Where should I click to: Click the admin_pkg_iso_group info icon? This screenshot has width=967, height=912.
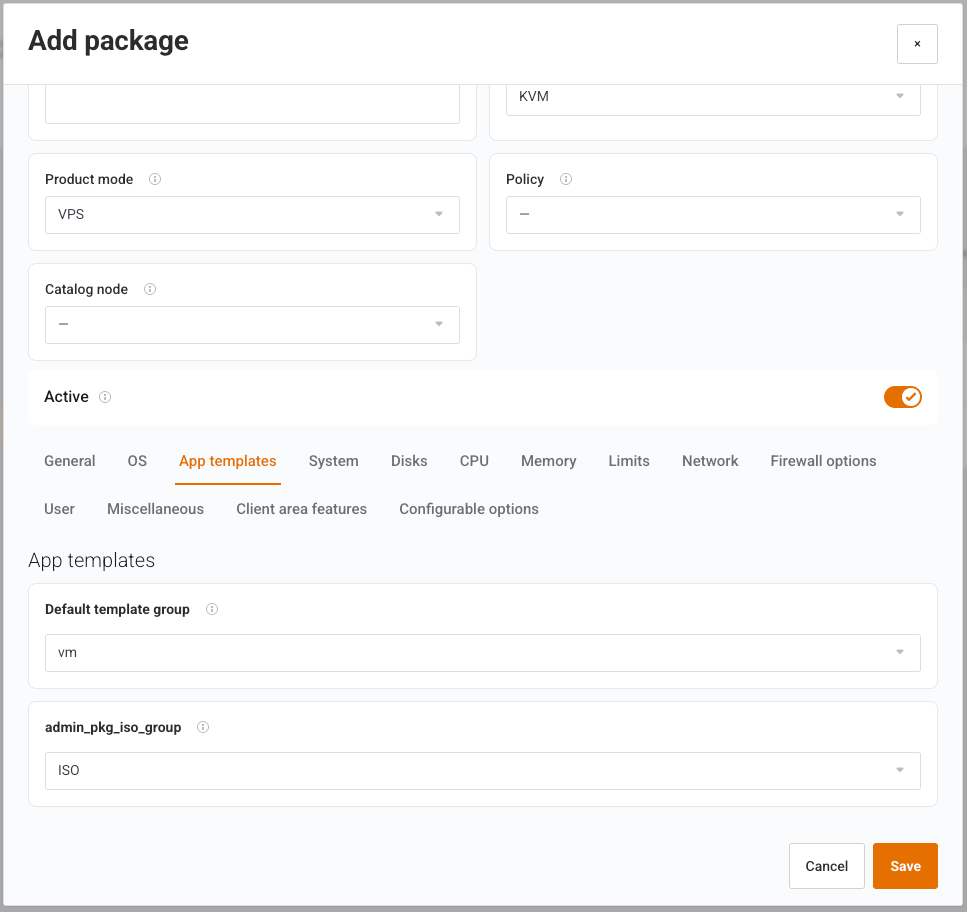203,727
